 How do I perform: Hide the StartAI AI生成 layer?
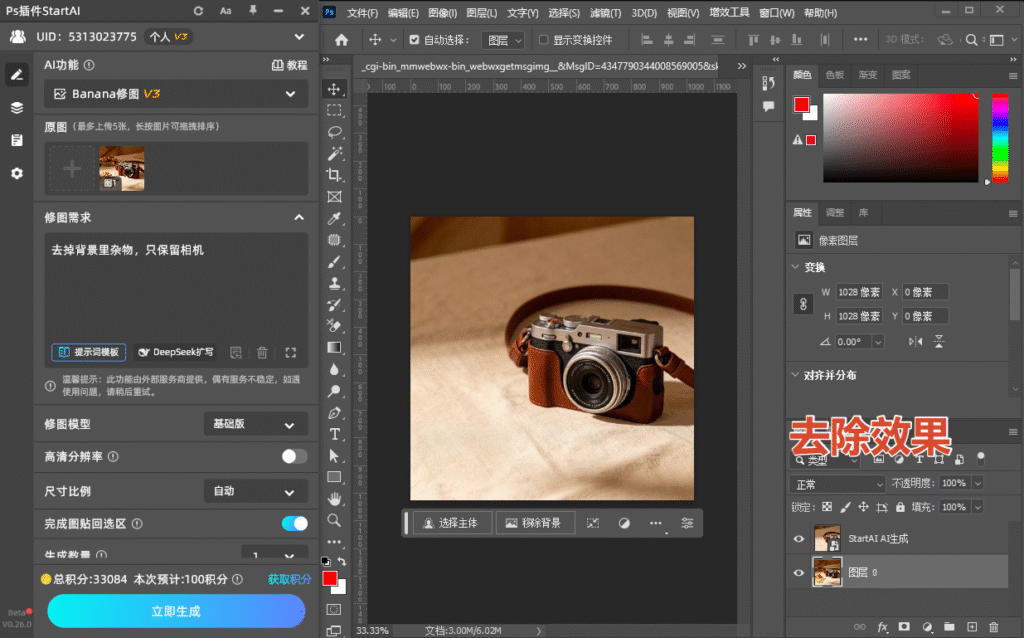click(799, 539)
